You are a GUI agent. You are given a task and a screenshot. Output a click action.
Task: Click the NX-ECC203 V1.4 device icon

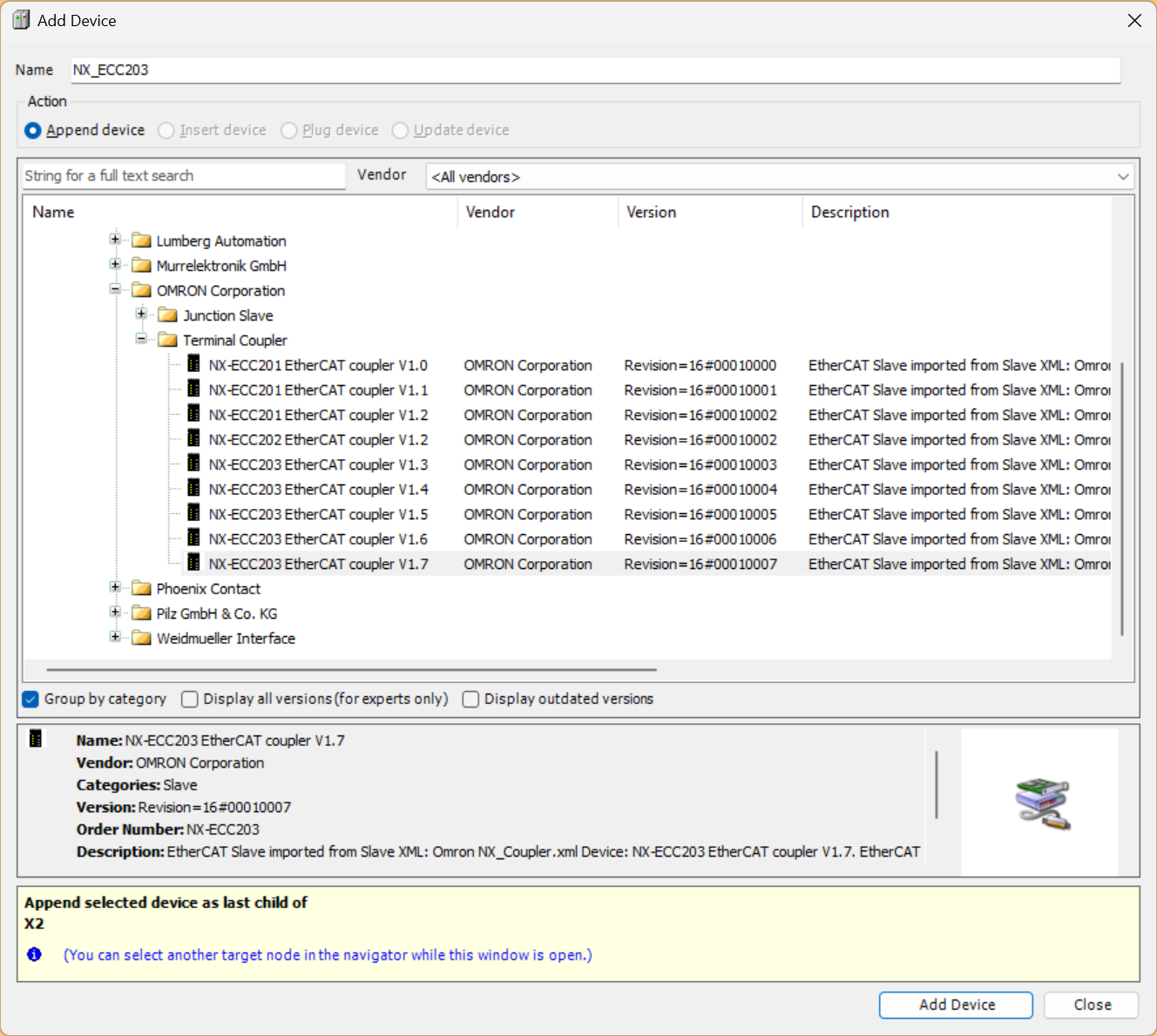[x=193, y=489]
